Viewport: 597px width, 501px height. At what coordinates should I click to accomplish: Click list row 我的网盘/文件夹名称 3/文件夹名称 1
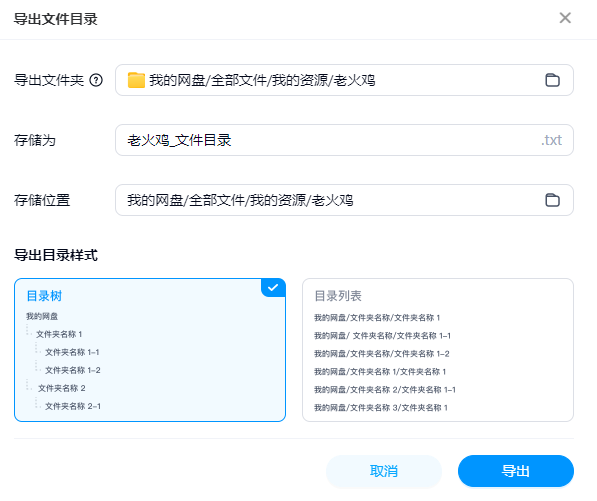coord(381,408)
